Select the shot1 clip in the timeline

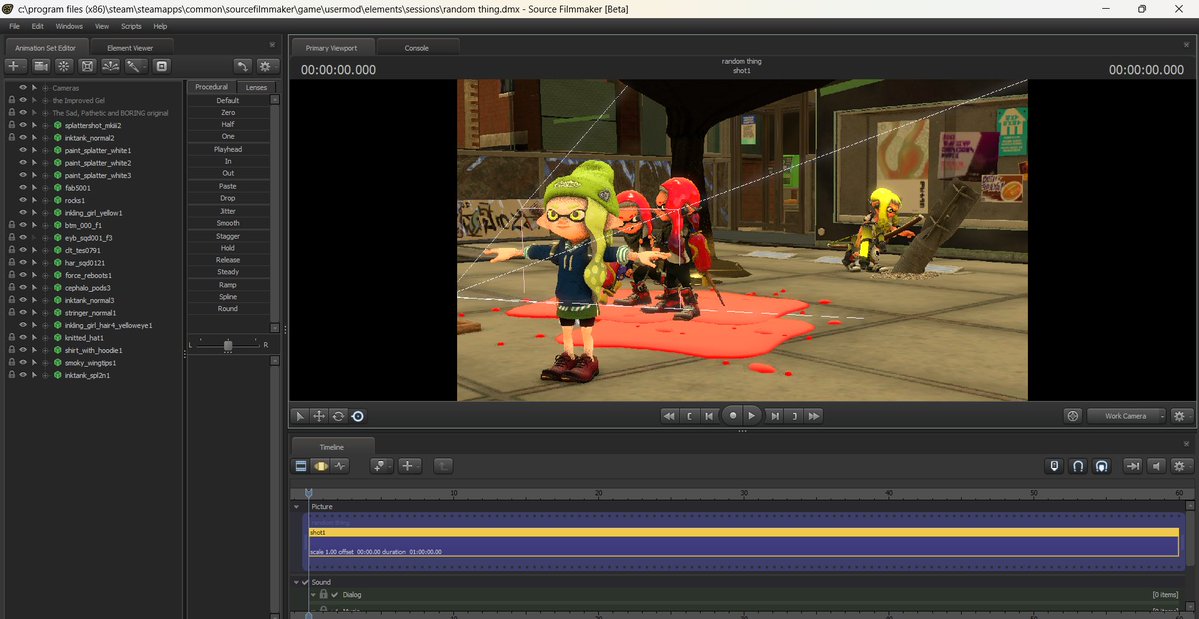[x=743, y=542]
